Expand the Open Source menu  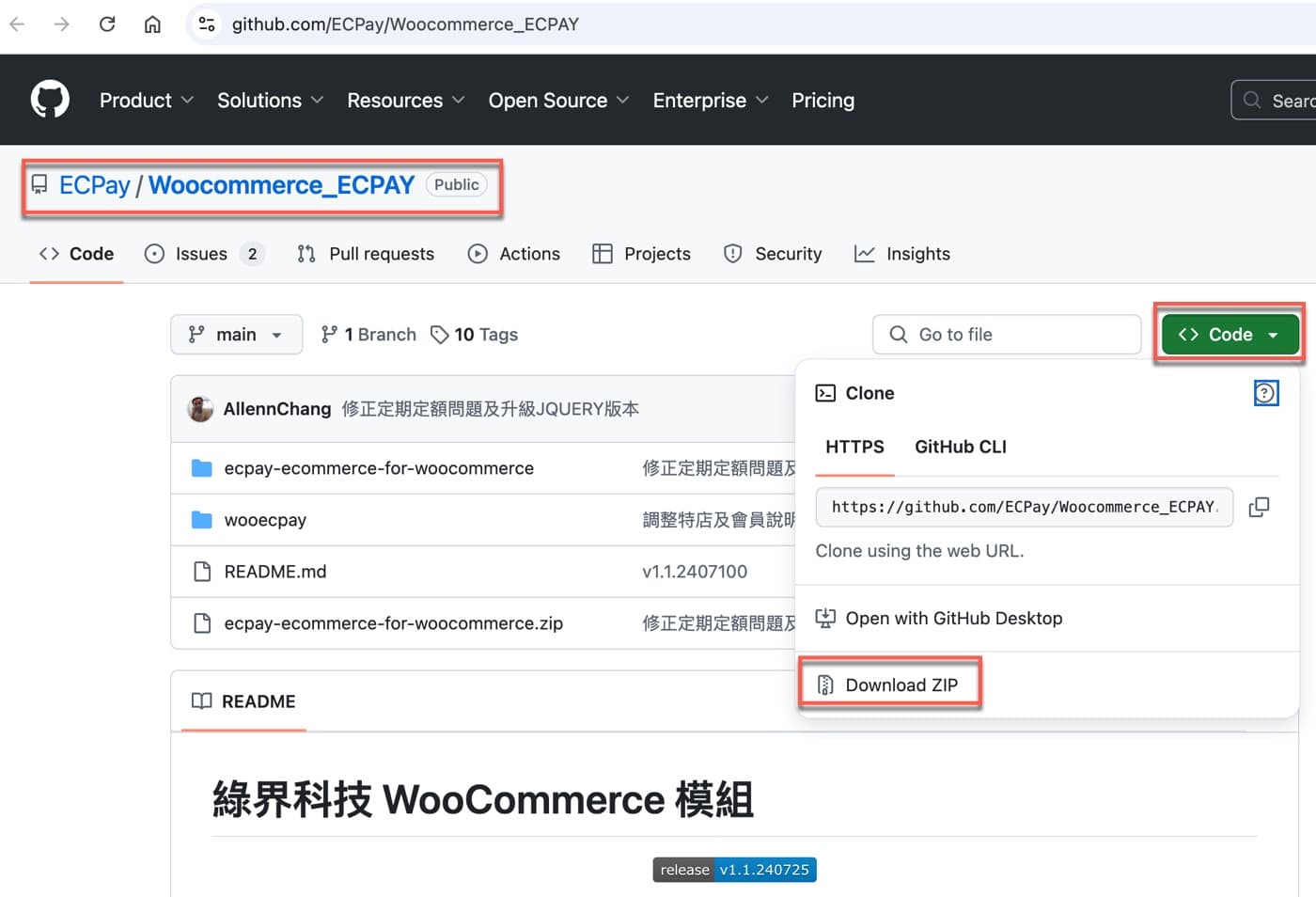click(558, 100)
